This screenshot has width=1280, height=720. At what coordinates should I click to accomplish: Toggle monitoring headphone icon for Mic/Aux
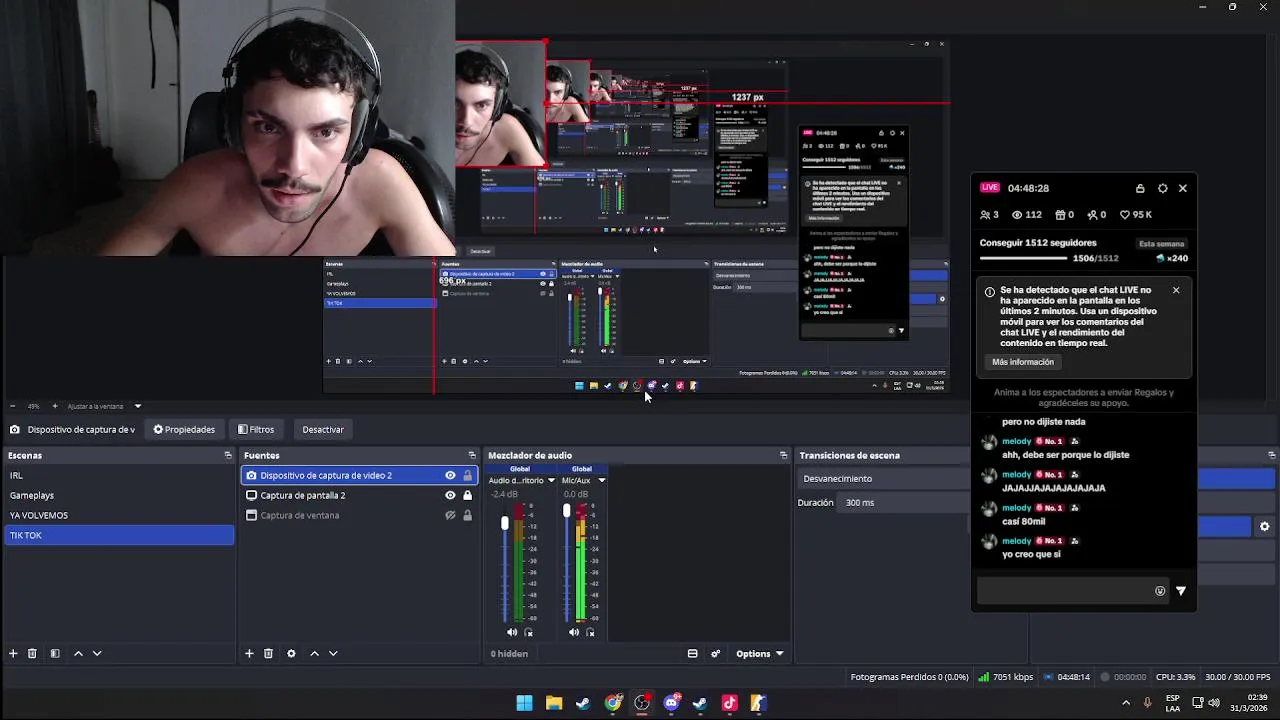[590, 632]
